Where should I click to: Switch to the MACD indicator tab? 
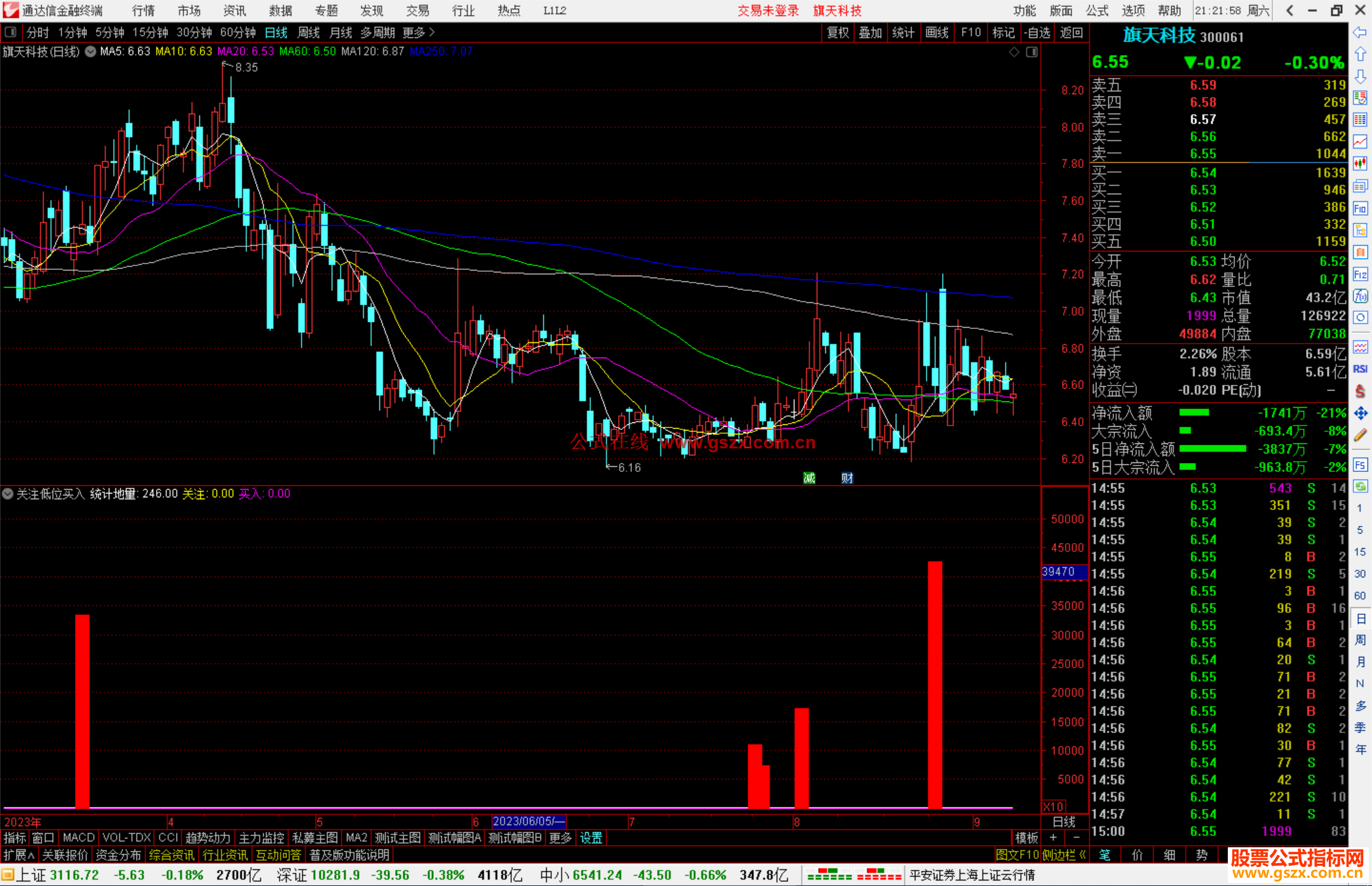click(78, 838)
